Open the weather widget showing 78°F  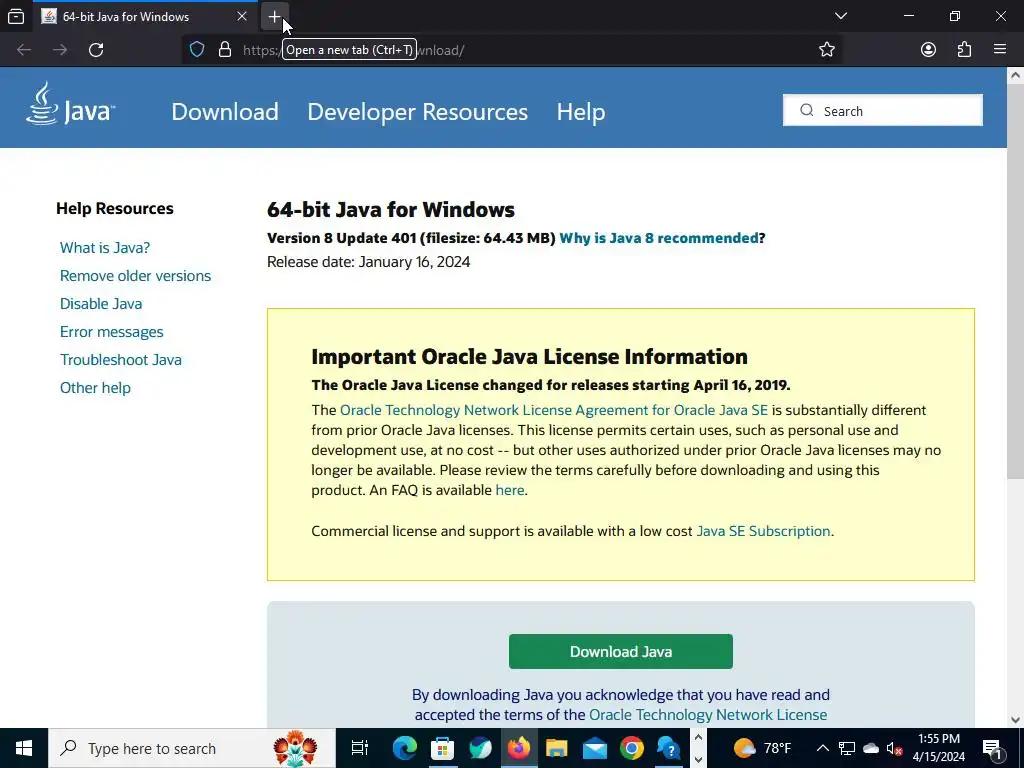tap(762, 748)
